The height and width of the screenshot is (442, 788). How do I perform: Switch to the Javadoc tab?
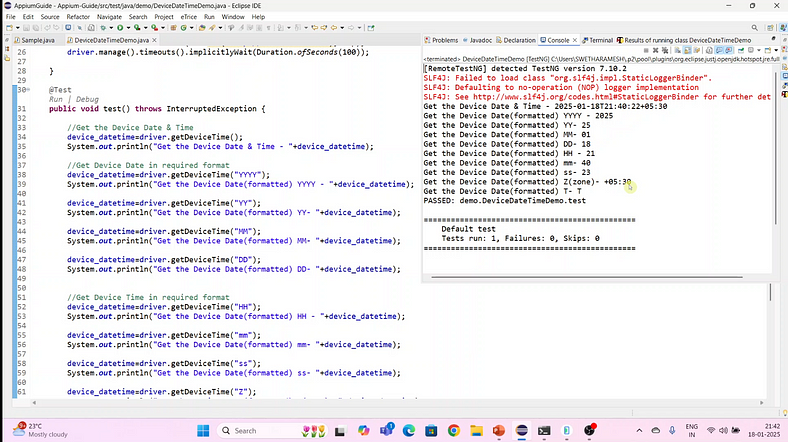(x=477, y=40)
